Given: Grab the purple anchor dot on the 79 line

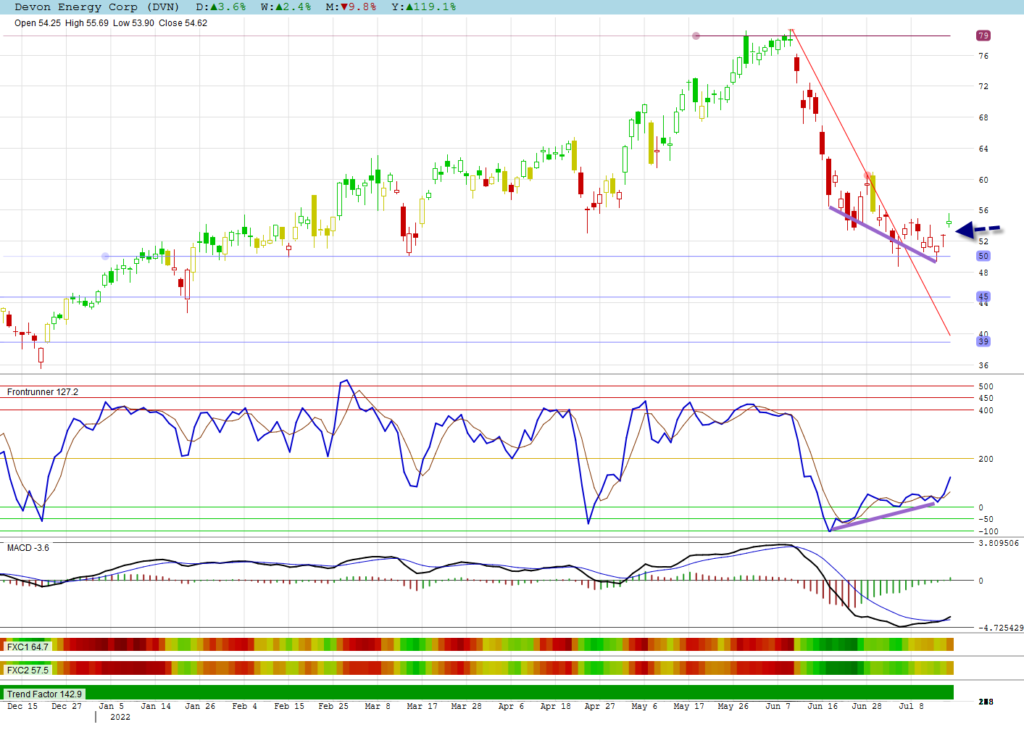Looking at the screenshot, I should pyautogui.click(x=696, y=36).
